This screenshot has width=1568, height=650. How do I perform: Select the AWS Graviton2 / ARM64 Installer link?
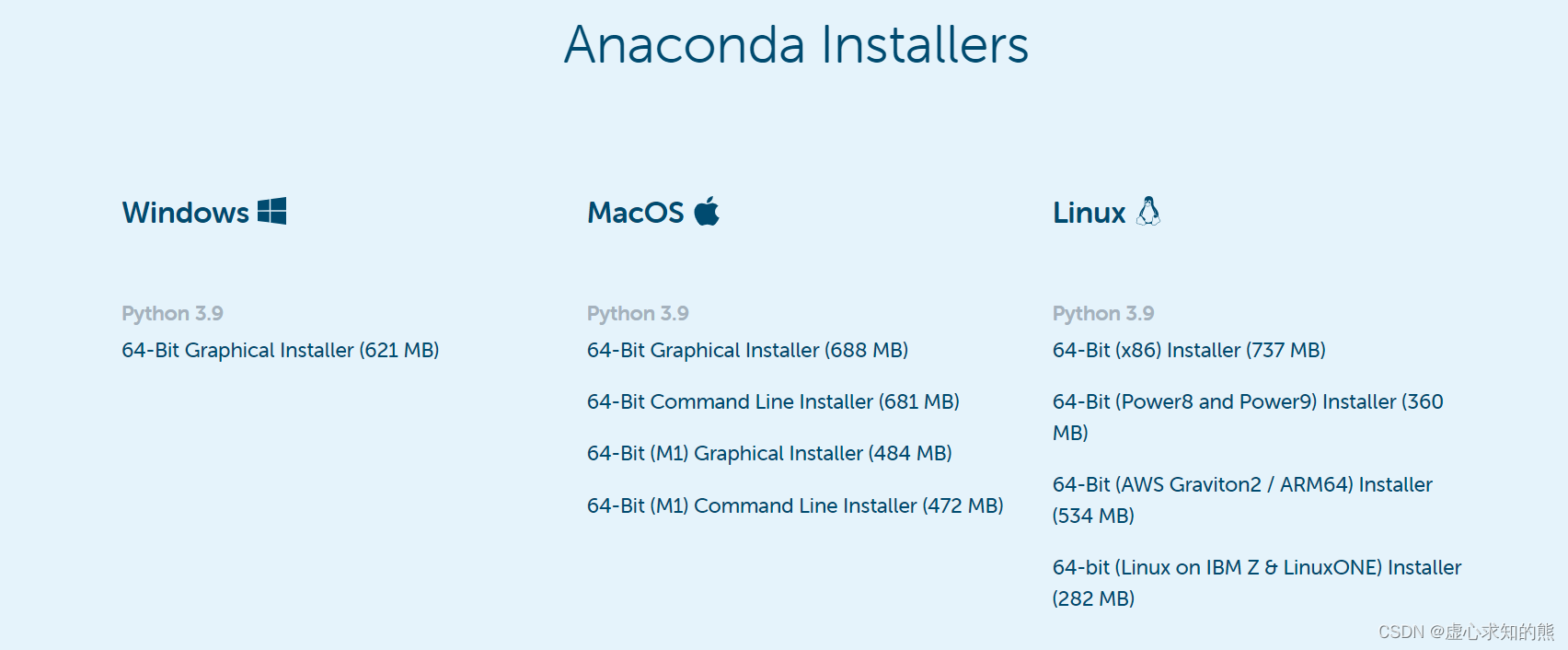1242,500
